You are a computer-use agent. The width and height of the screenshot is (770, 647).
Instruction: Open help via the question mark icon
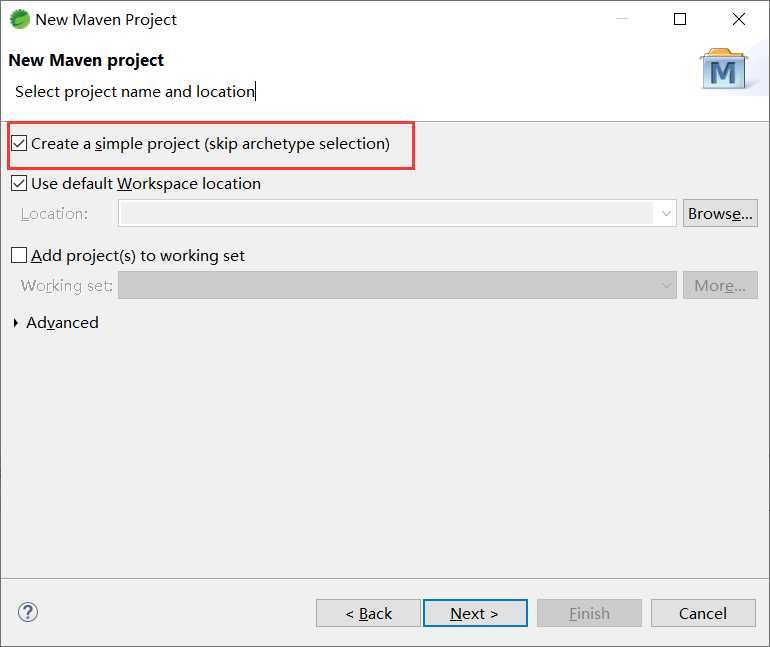[x=28, y=612]
